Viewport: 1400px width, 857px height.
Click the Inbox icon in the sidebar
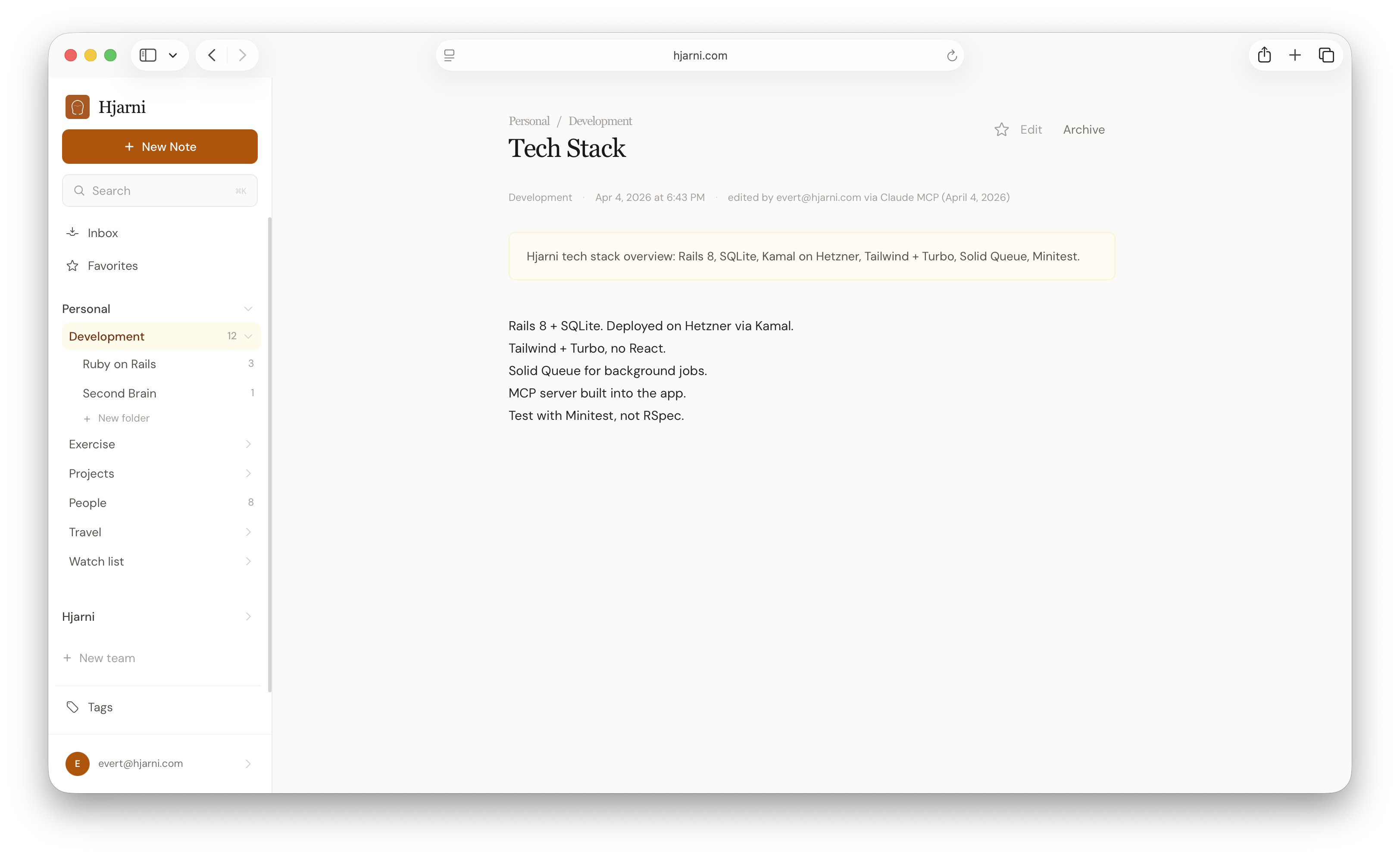click(73, 232)
